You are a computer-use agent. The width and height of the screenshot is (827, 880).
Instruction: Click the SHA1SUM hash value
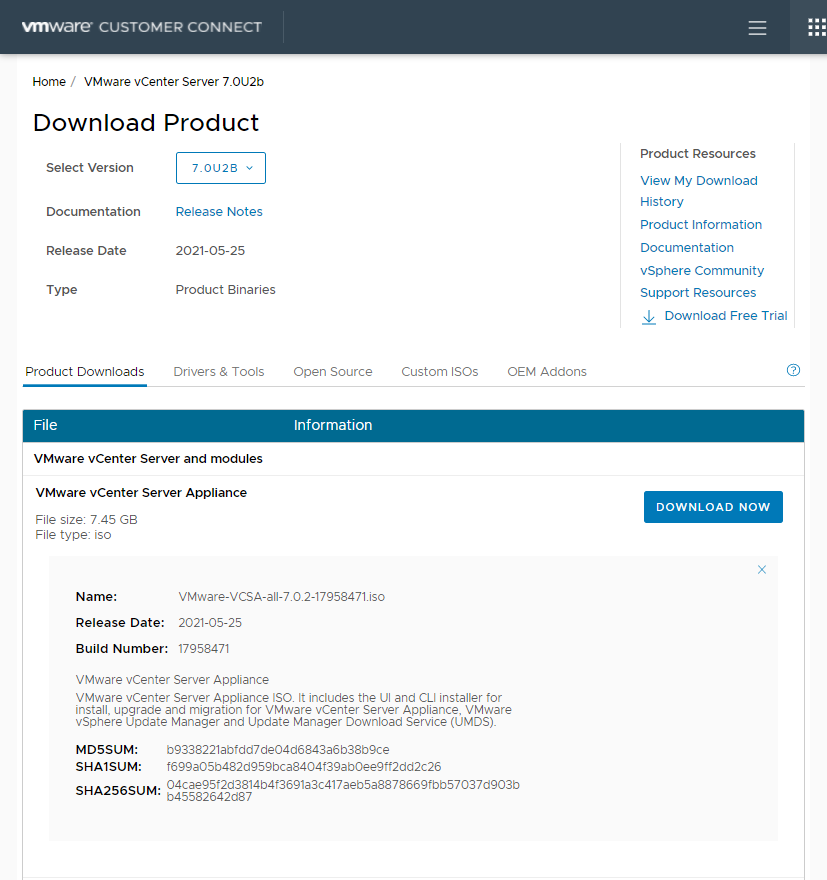click(x=304, y=767)
